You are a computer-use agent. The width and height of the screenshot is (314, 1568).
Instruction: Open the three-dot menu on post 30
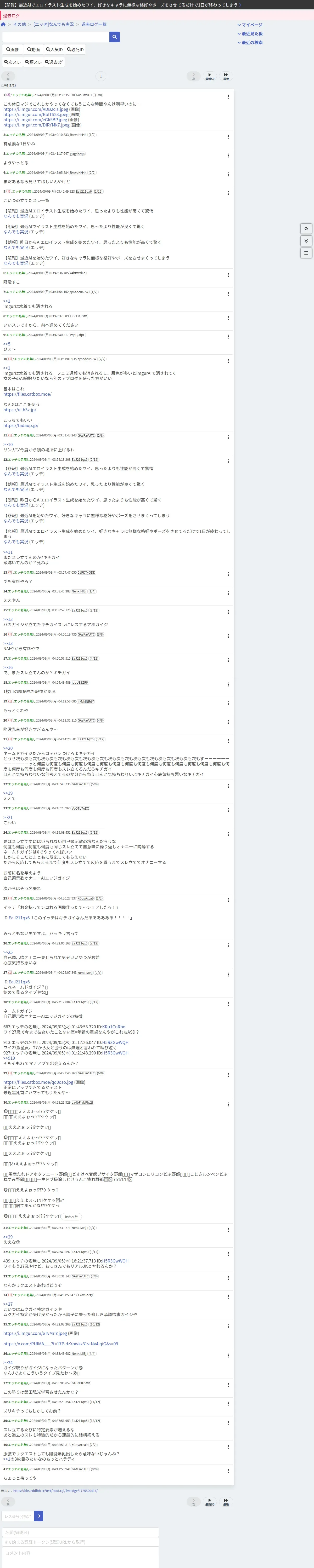228,1104
